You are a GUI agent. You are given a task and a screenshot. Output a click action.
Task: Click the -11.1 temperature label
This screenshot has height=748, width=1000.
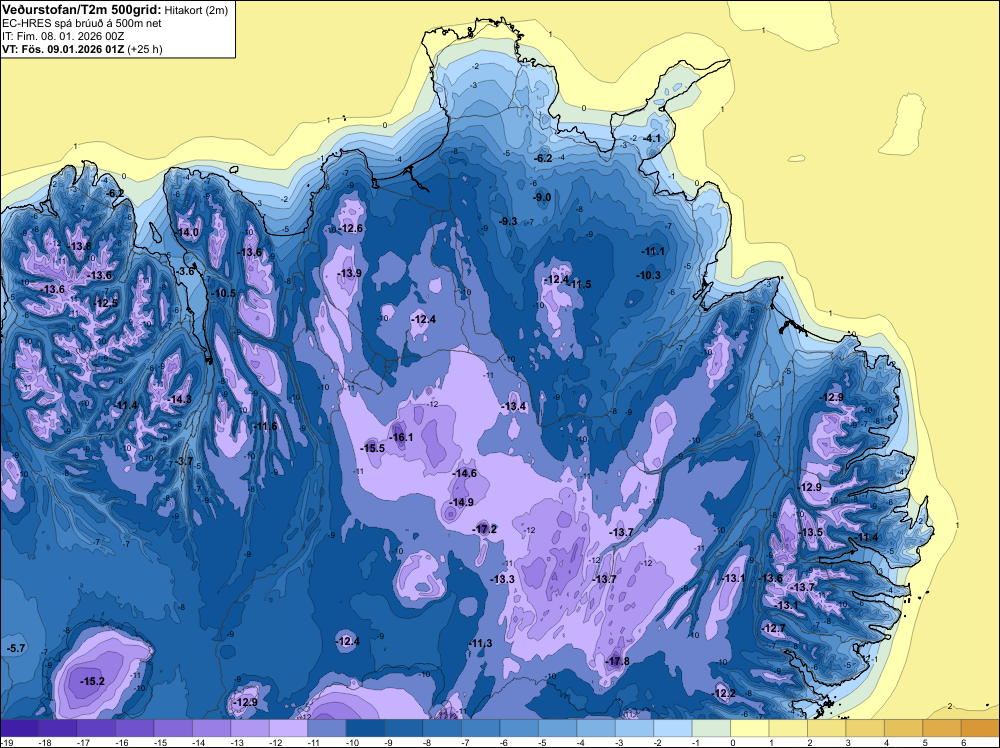pos(653,251)
